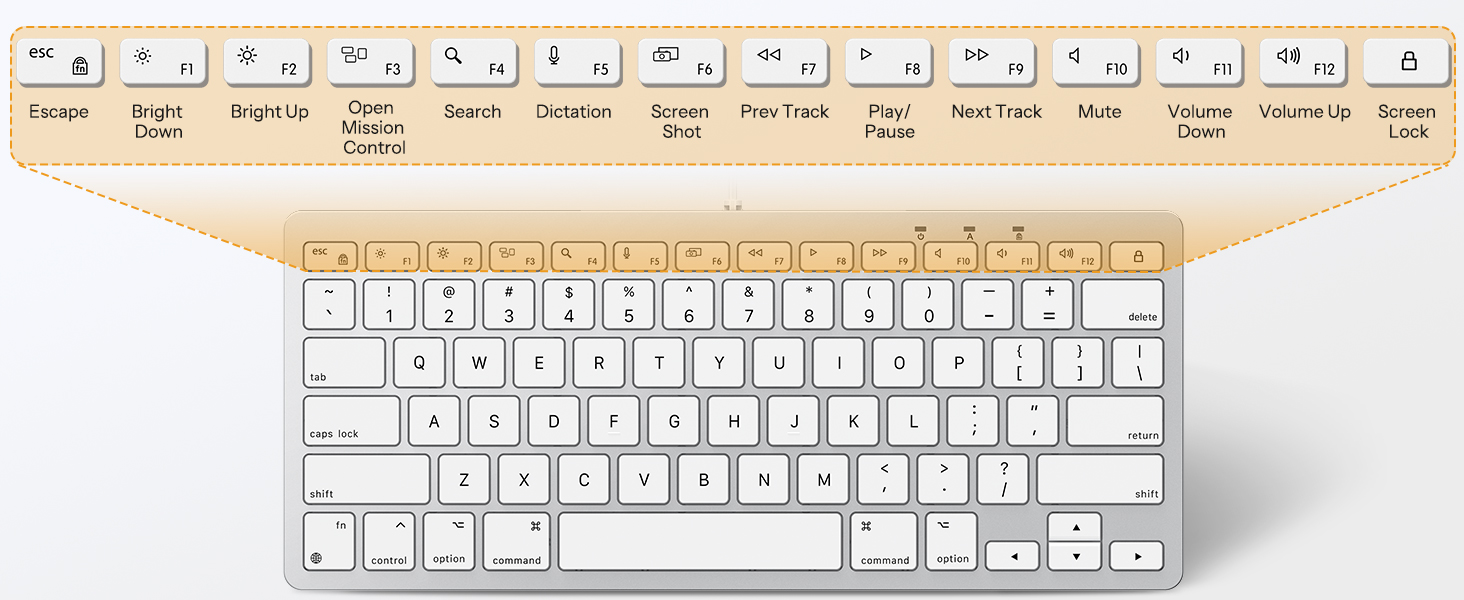
Task: Select the enlarged F1 brightness down key
Action: point(163,62)
